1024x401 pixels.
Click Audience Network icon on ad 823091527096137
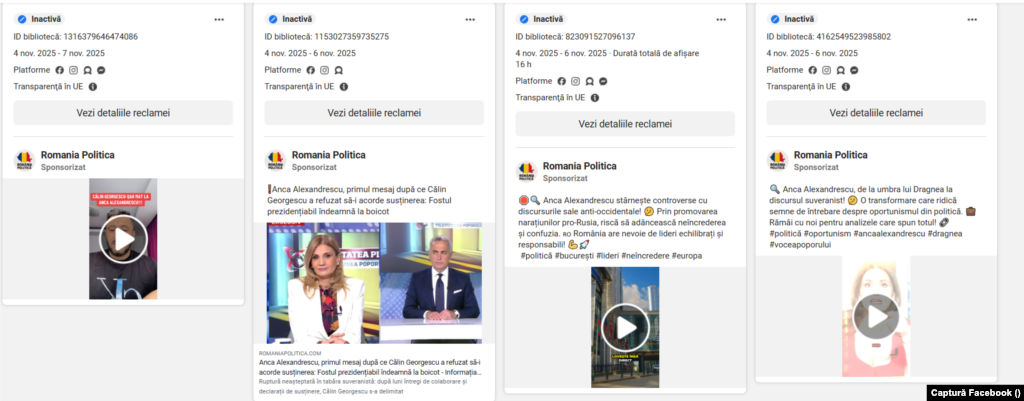590,81
